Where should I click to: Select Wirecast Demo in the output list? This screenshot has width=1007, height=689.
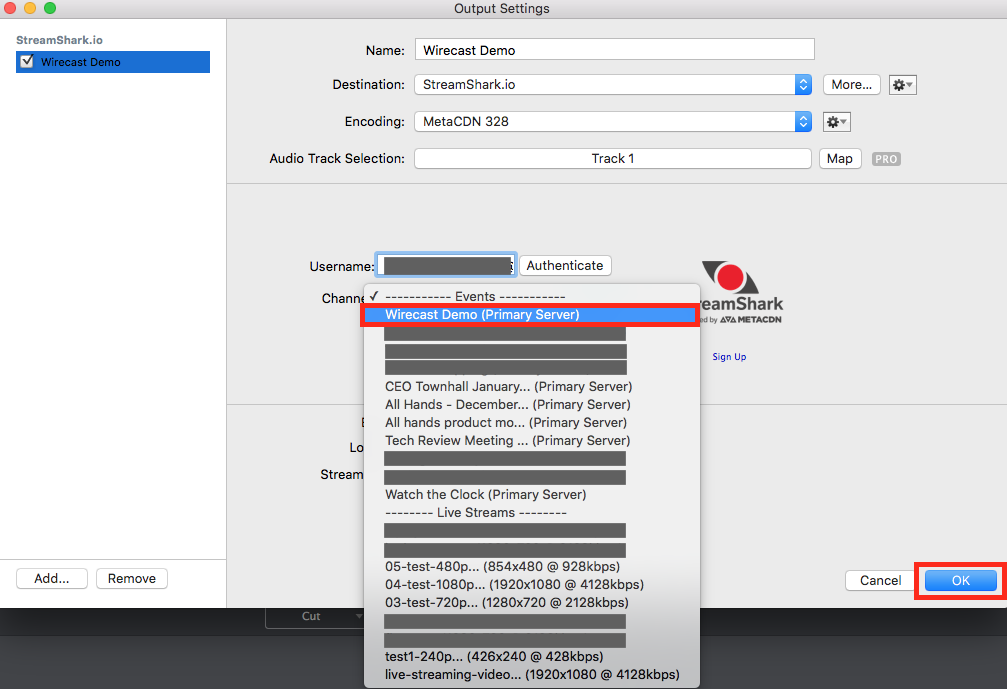point(113,62)
